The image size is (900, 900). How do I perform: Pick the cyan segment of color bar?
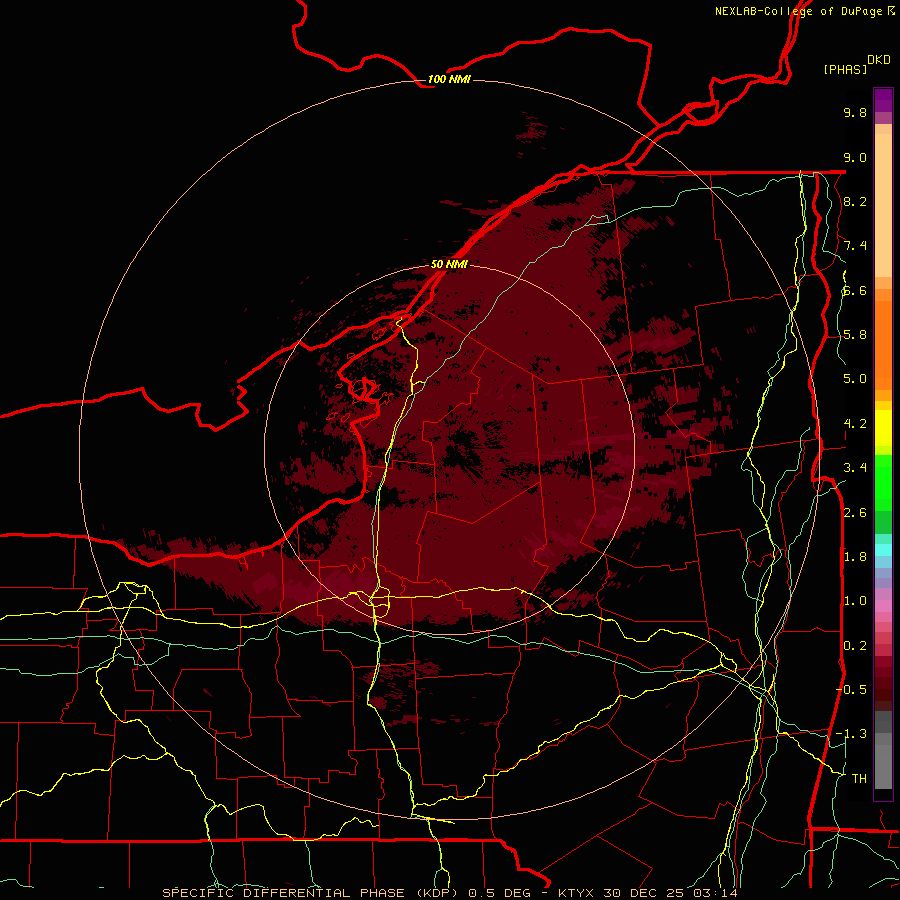tap(883, 550)
